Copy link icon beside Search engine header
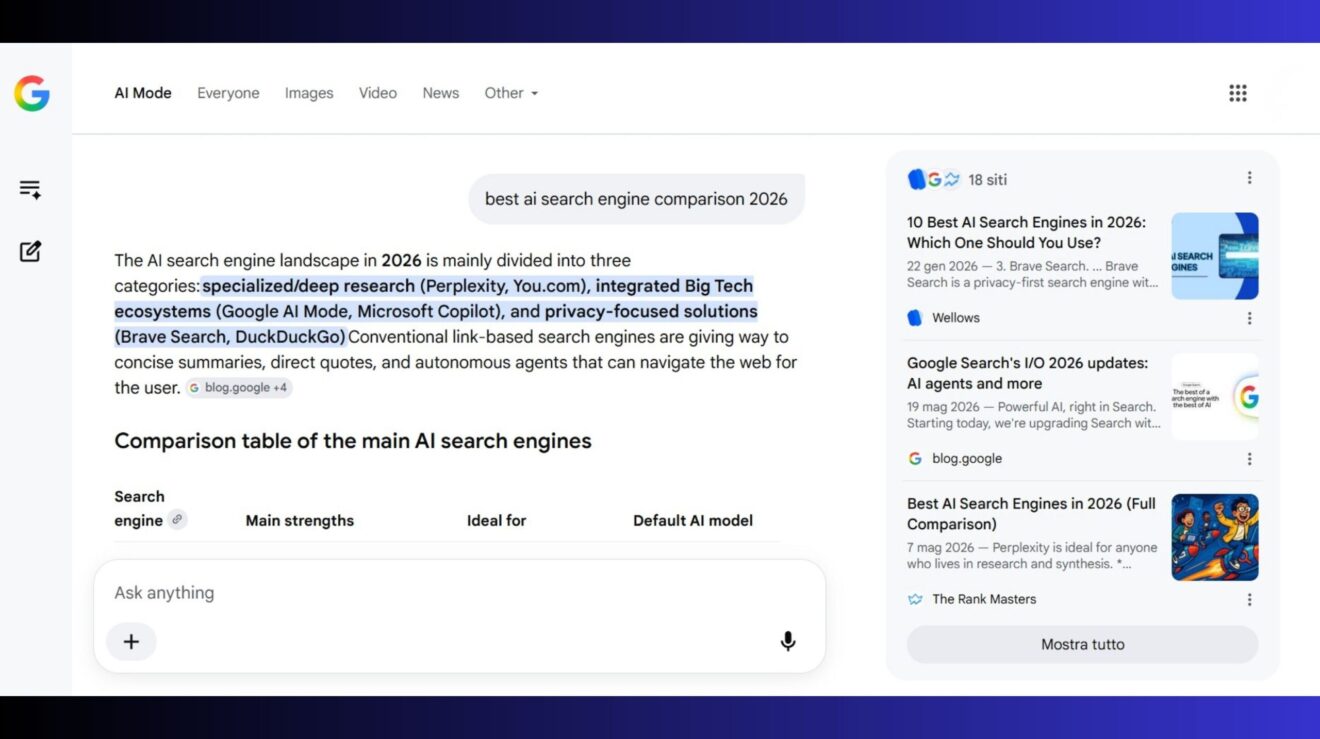The height and width of the screenshot is (739, 1320). click(177, 519)
